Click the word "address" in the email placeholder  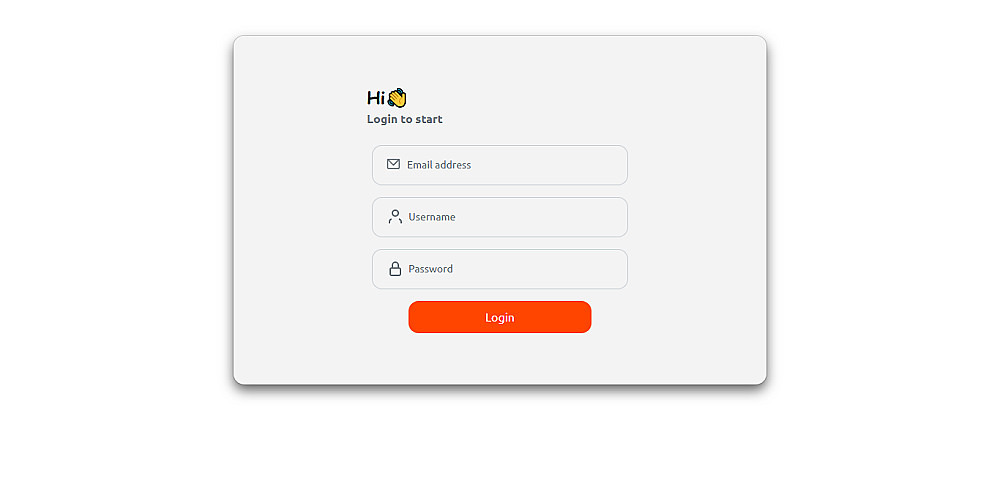453,164
